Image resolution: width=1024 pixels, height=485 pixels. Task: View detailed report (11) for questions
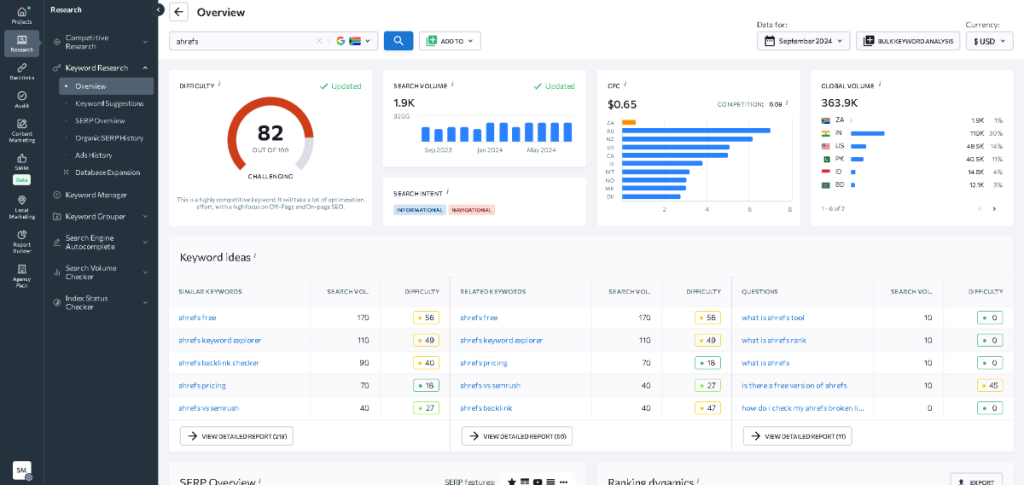(797, 436)
